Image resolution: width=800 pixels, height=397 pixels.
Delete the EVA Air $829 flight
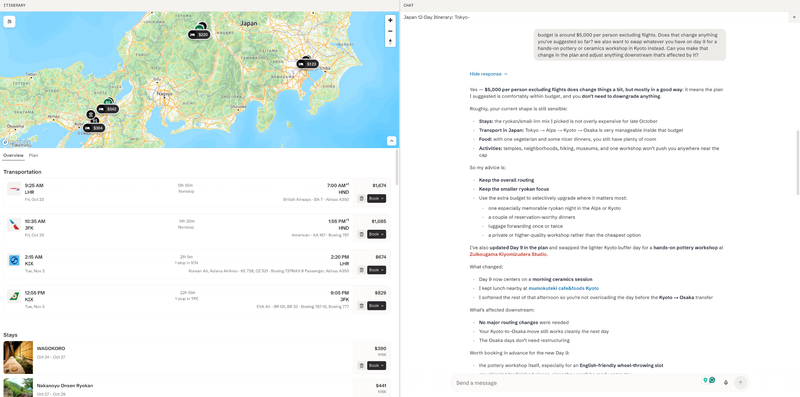361,305
